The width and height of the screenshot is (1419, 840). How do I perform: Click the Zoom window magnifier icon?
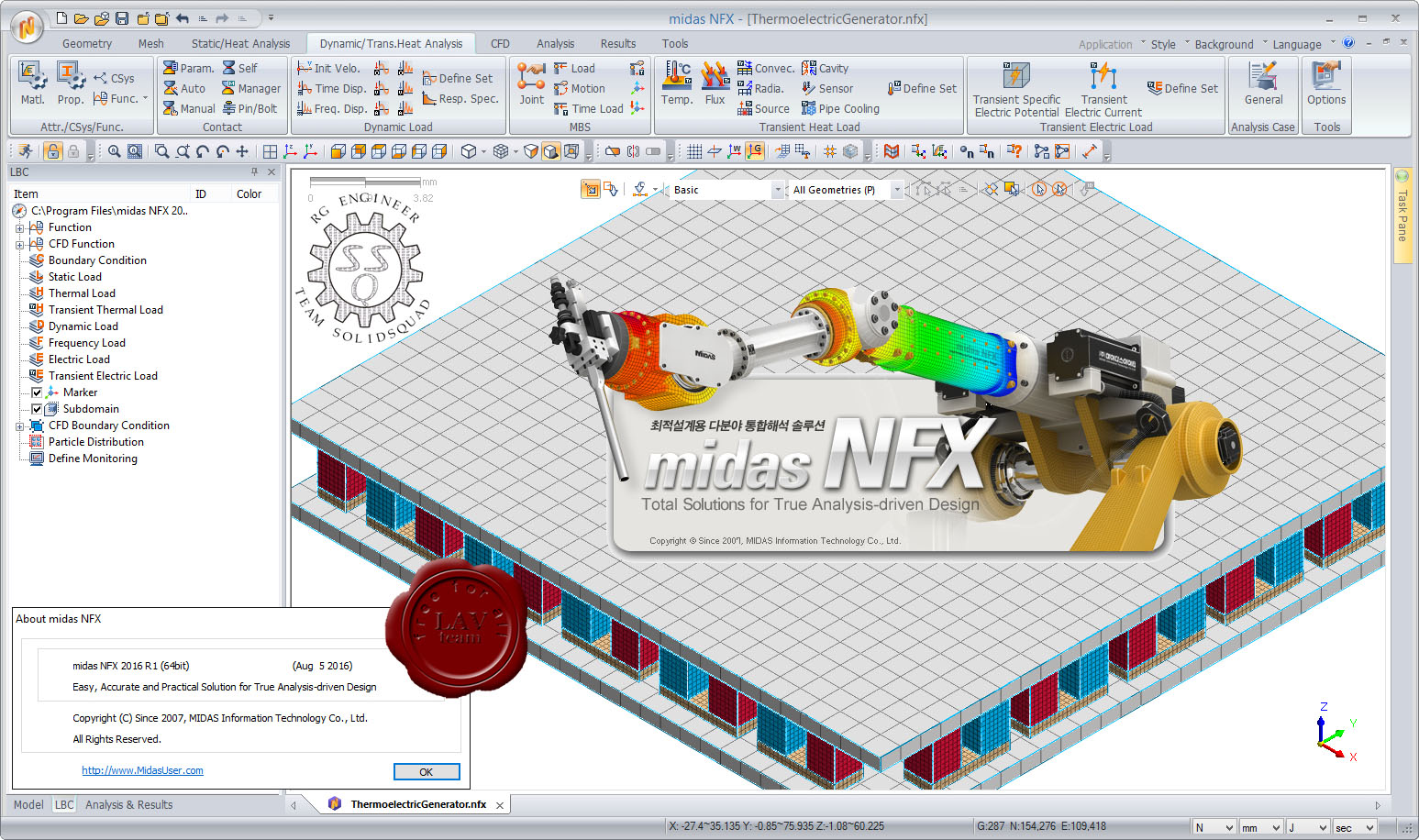pyautogui.click(x=161, y=151)
